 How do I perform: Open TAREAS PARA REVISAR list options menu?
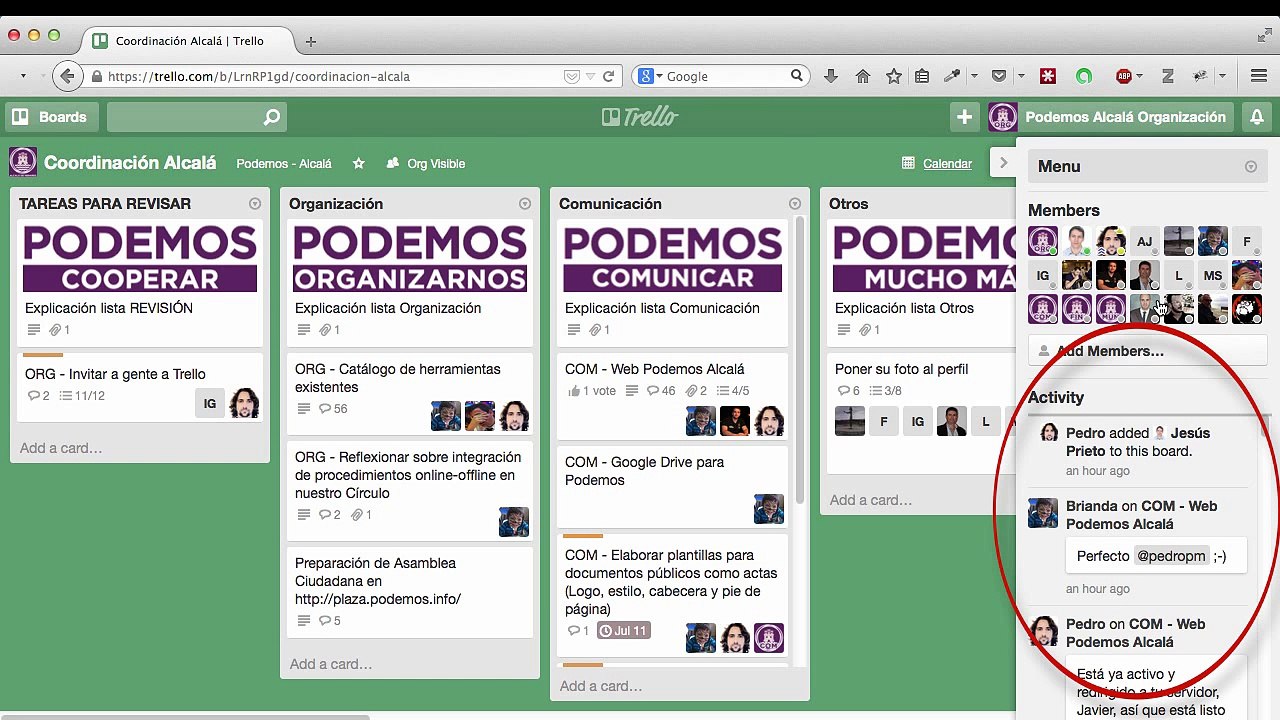[255, 204]
